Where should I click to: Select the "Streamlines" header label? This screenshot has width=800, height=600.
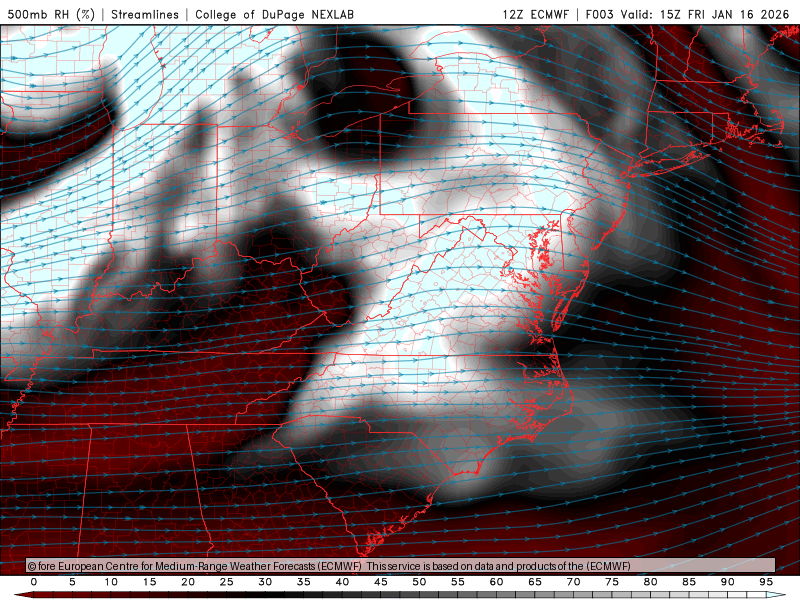tap(145, 14)
